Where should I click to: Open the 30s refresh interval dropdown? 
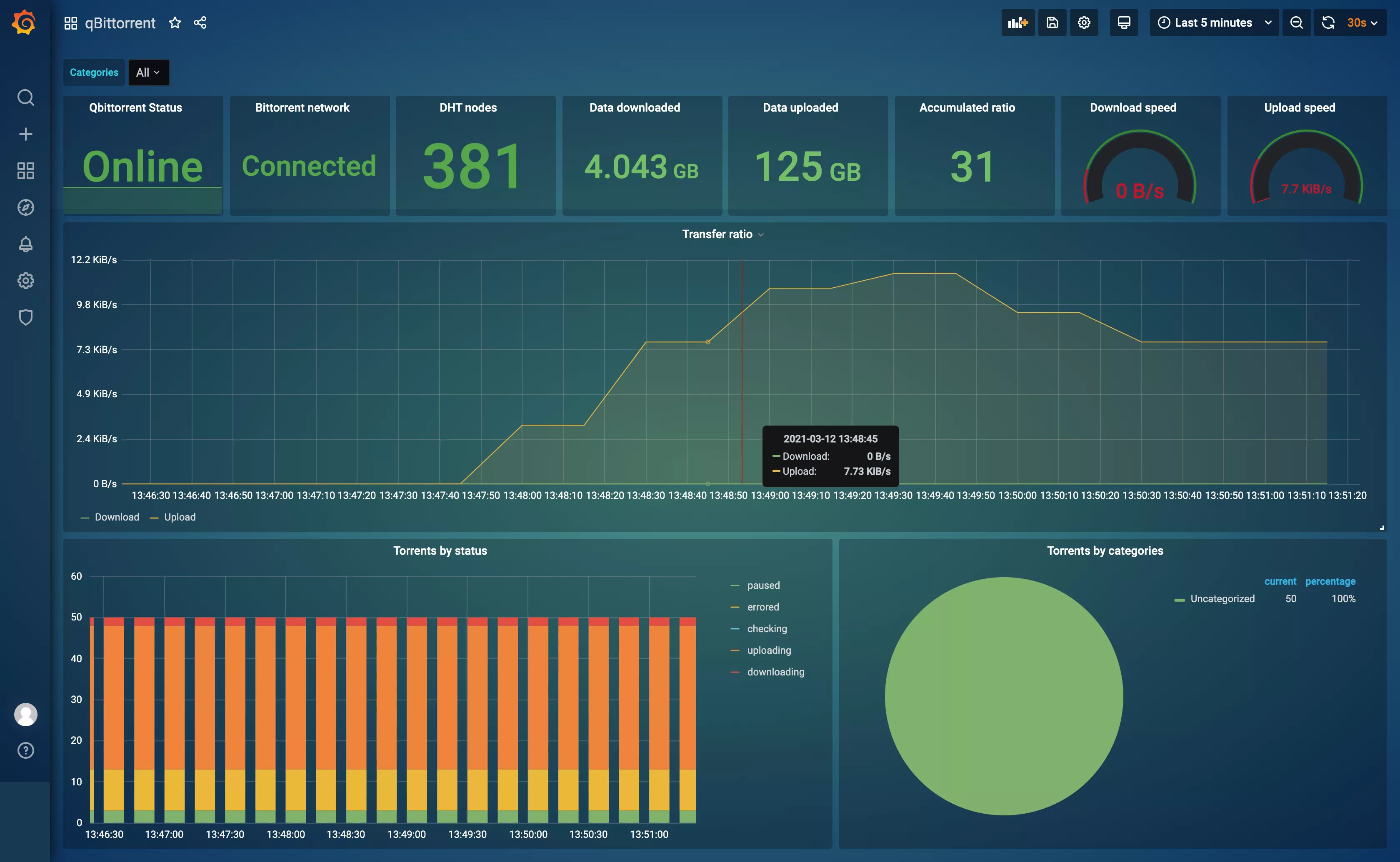[1363, 23]
